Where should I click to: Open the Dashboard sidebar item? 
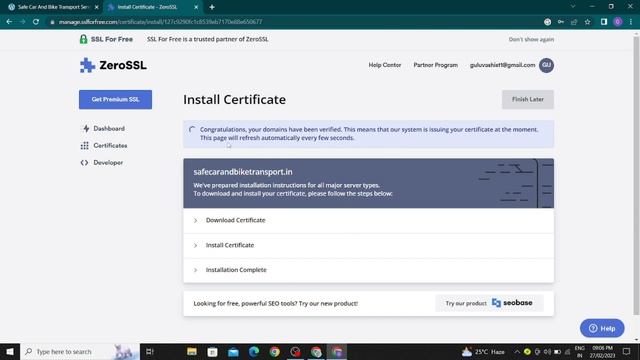[109, 129]
